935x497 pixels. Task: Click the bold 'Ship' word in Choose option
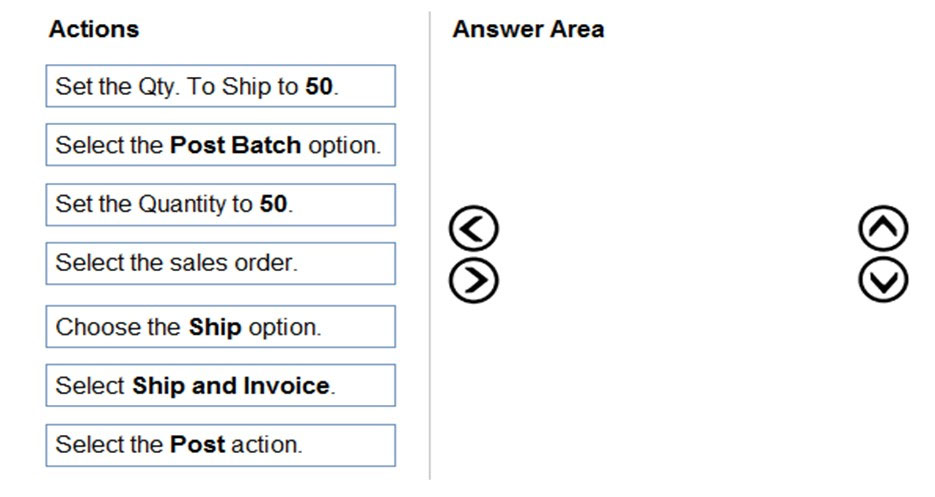point(215,327)
